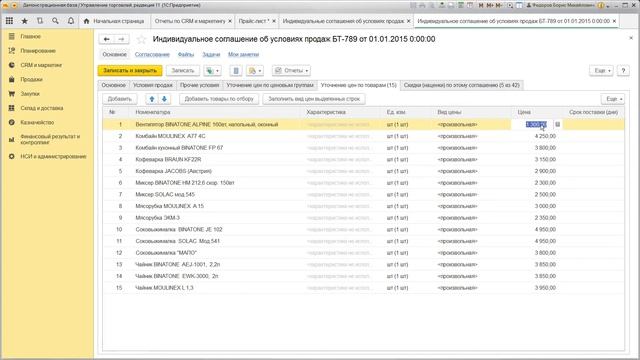Click the Казначейство sidebar icon
Screen dimensions: 640x360
[11, 122]
